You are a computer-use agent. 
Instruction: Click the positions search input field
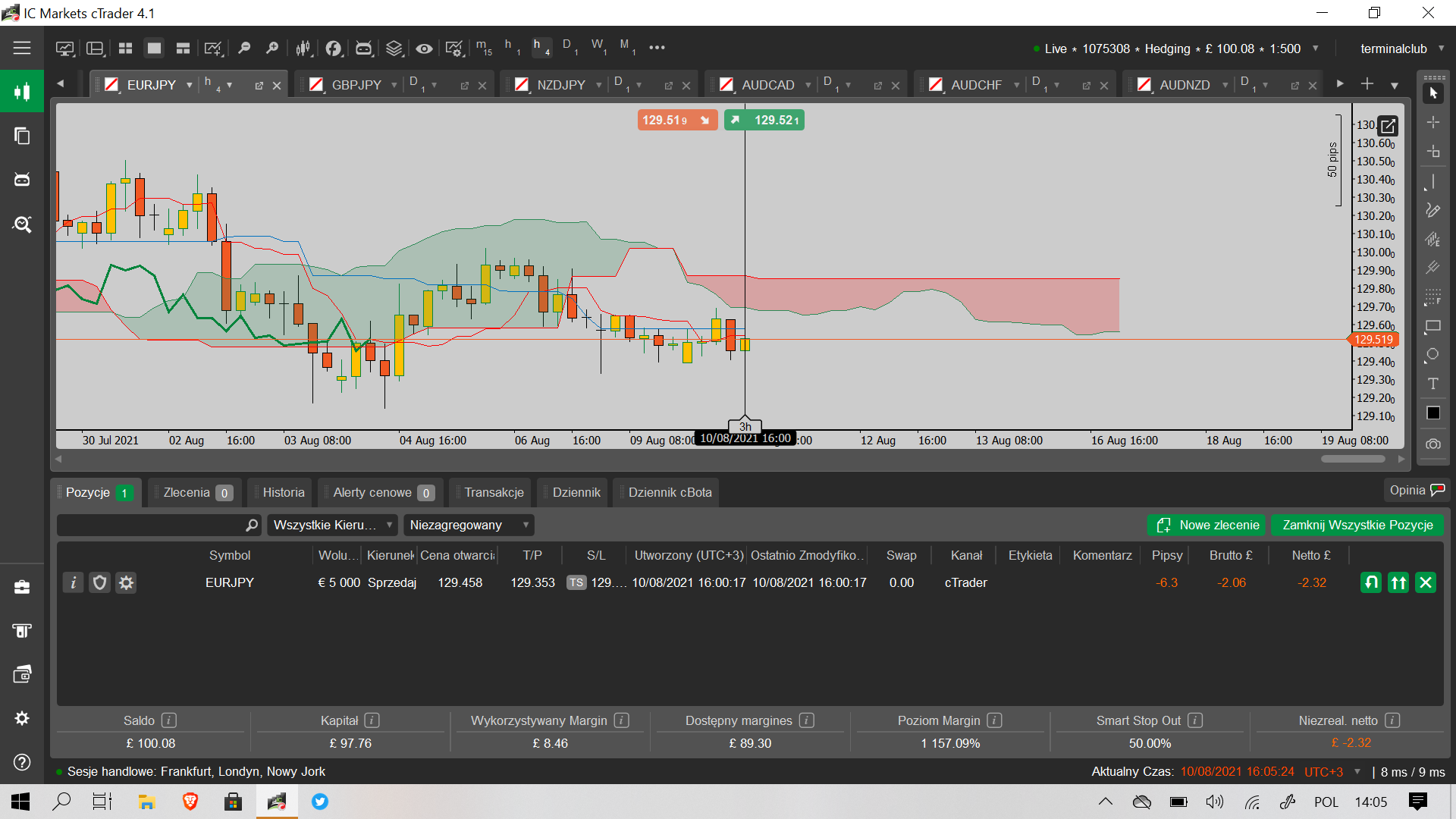152,525
